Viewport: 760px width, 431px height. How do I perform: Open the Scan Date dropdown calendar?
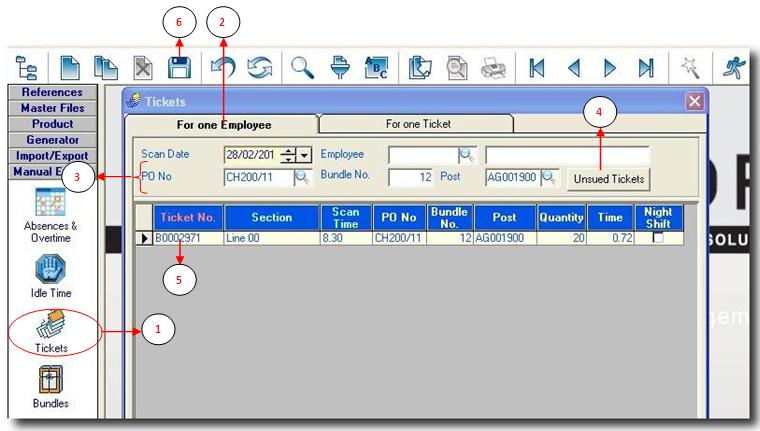click(x=305, y=156)
